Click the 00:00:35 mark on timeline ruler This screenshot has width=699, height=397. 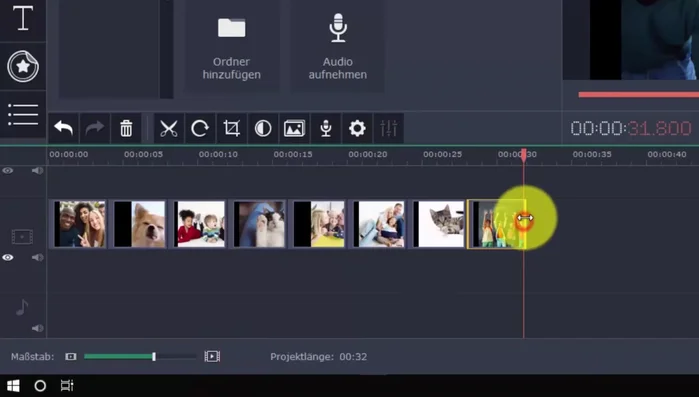point(592,155)
